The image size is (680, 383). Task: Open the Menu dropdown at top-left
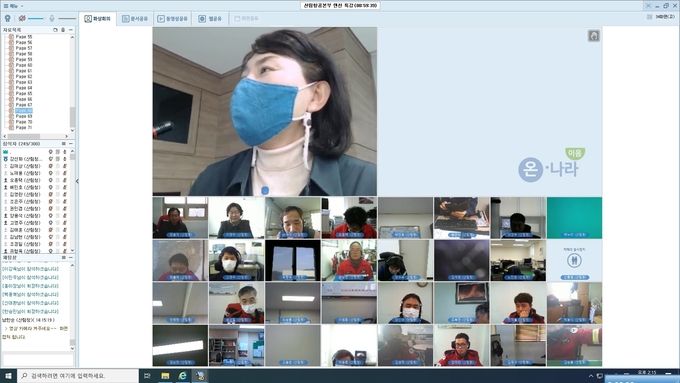pyautogui.click(x=13, y=6)
